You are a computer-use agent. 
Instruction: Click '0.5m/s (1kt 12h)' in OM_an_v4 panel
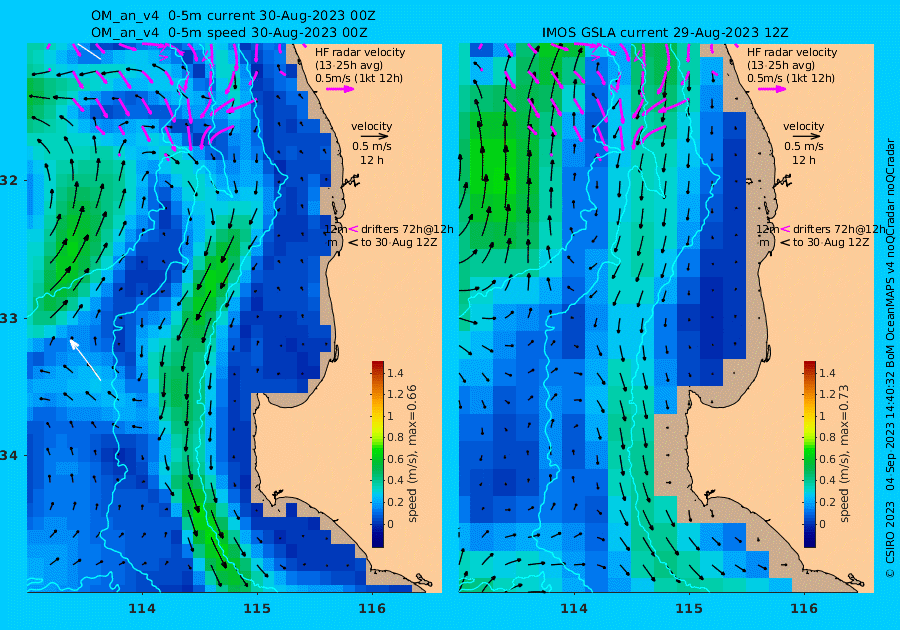(x=359, y=78)
